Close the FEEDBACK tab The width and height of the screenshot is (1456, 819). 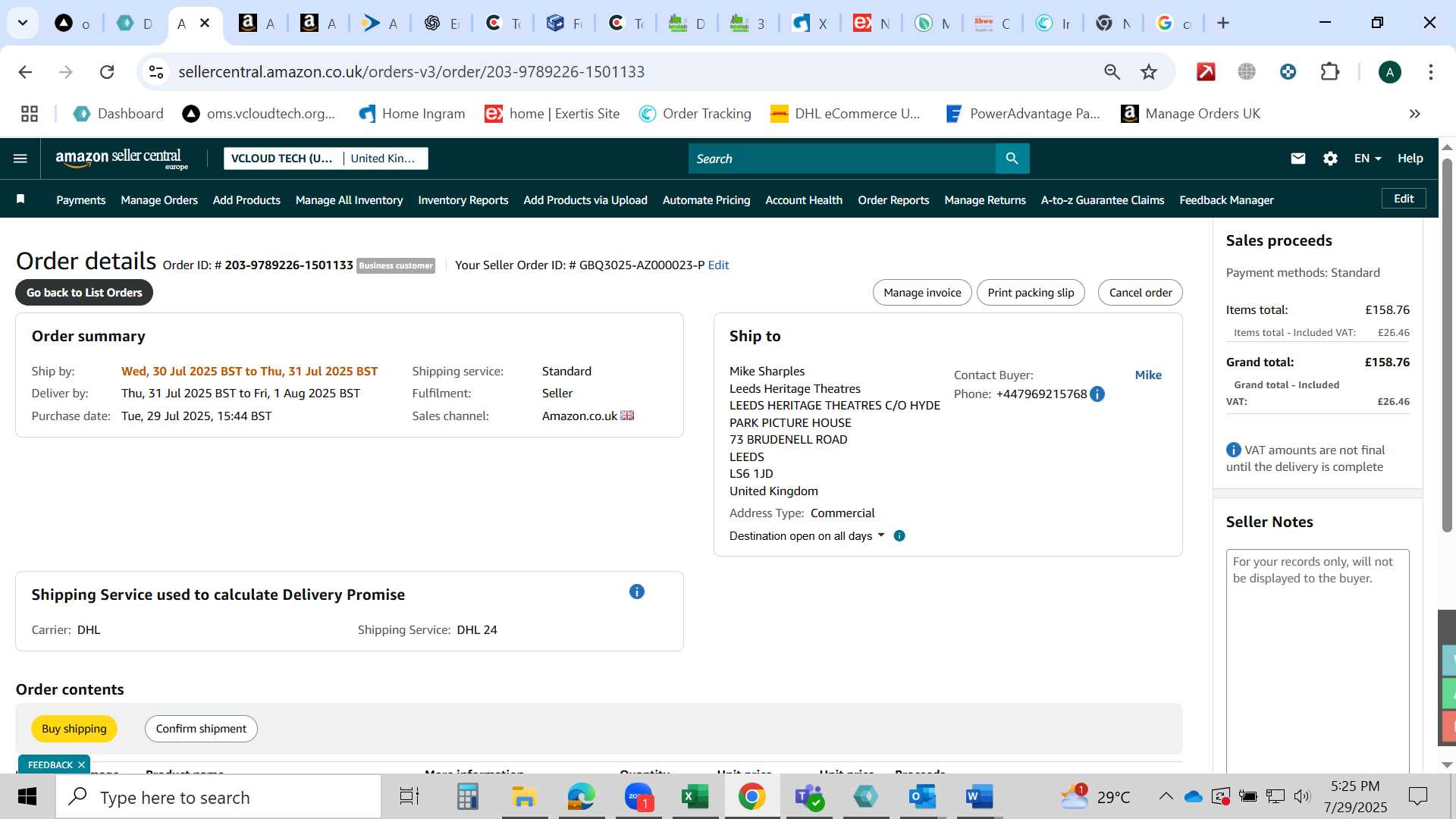point(81,765)
